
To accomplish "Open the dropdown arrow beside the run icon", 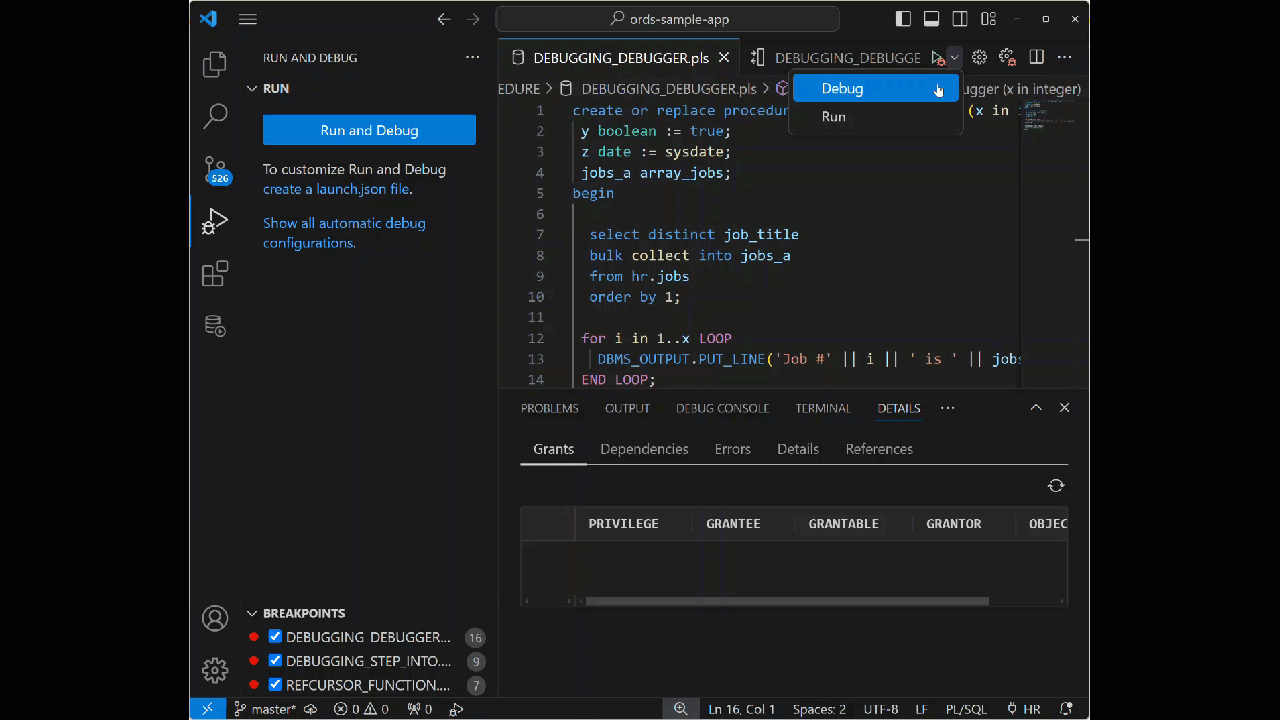I will (955, 58).
